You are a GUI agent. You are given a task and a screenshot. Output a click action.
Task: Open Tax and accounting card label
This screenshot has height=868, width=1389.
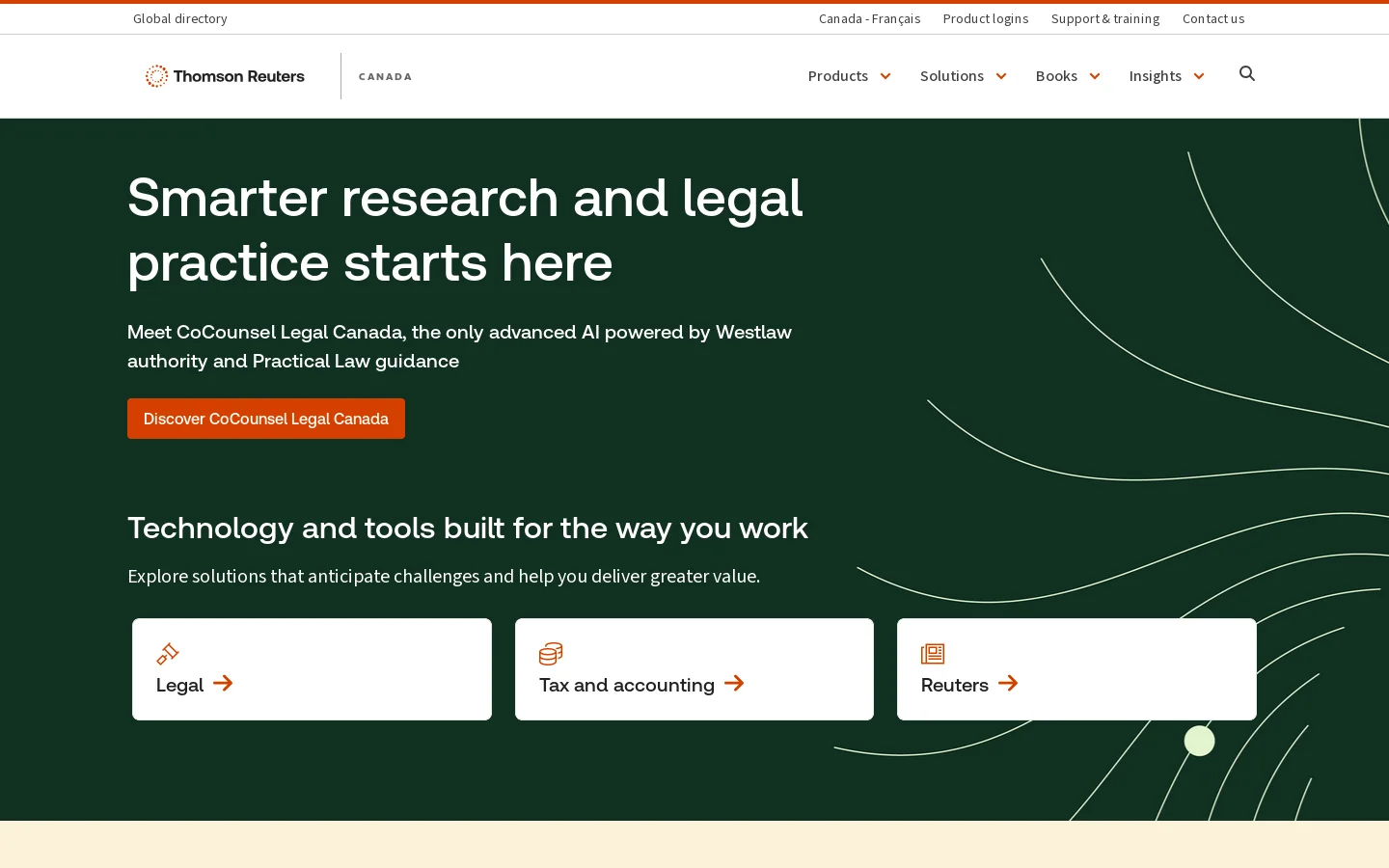627,685
